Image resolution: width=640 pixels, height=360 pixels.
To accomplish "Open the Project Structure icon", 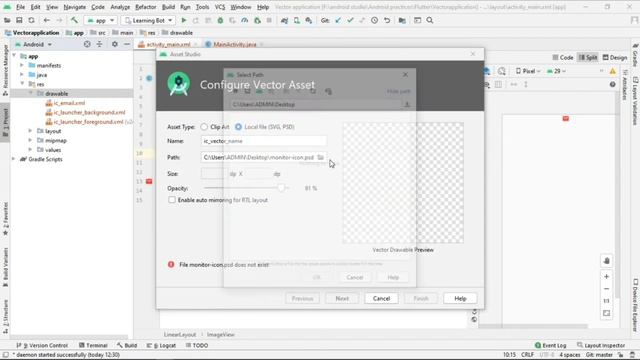I will pos(402,20).
